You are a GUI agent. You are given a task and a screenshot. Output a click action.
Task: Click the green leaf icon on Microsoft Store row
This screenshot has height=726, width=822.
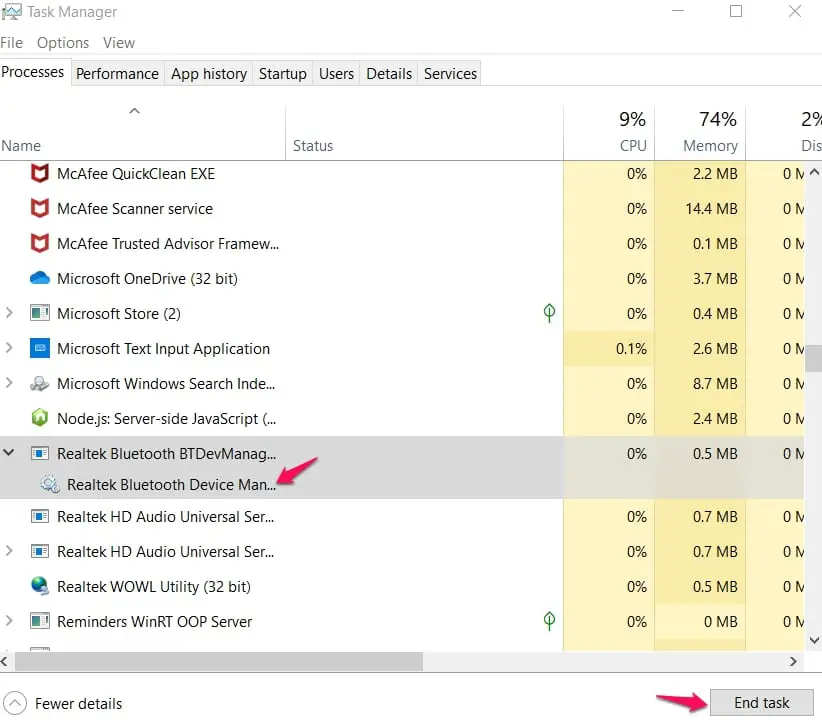point(549,313)
